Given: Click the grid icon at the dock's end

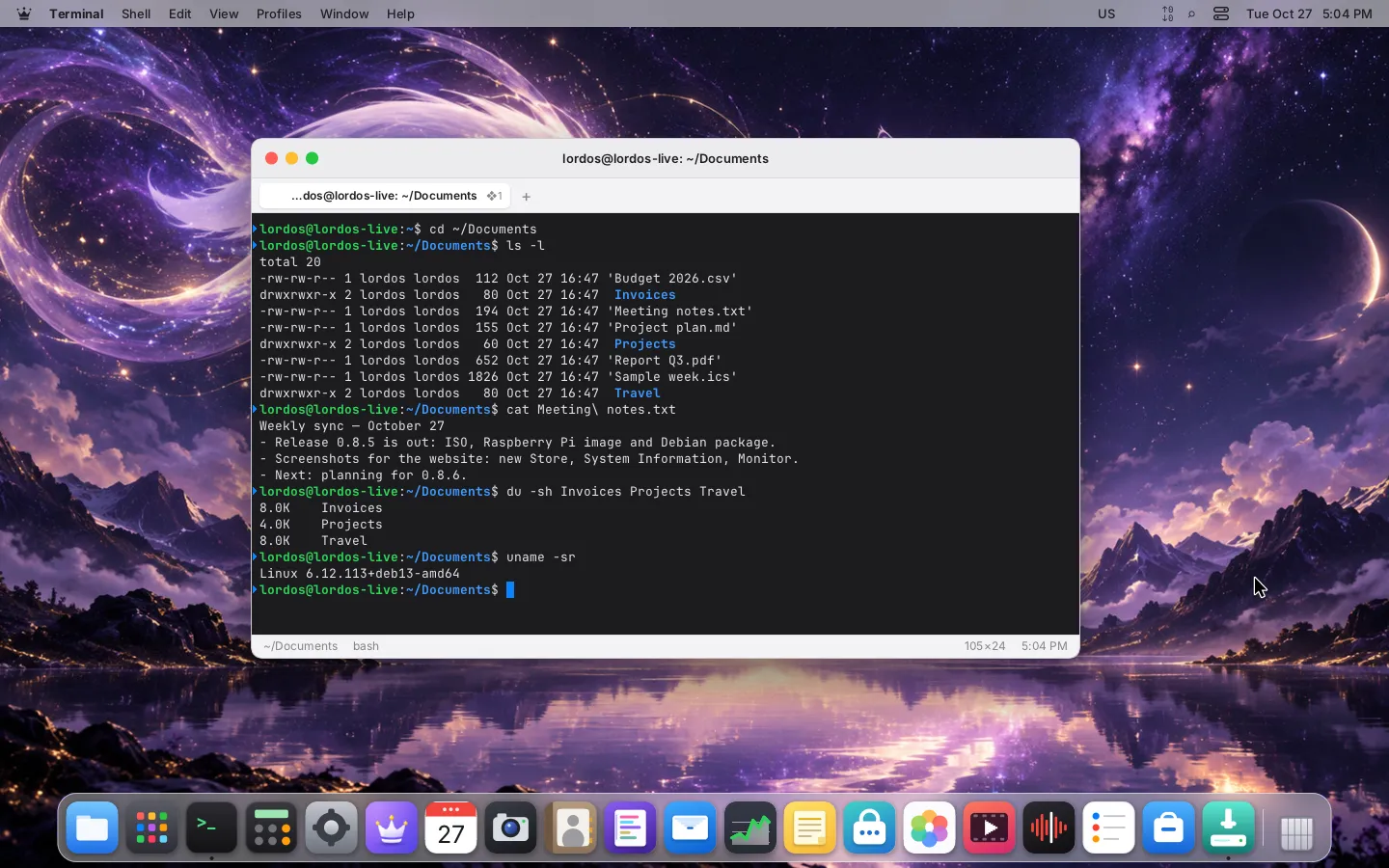Looking at the screenshot, I should pyautogui.click(x=1297, y=831).
